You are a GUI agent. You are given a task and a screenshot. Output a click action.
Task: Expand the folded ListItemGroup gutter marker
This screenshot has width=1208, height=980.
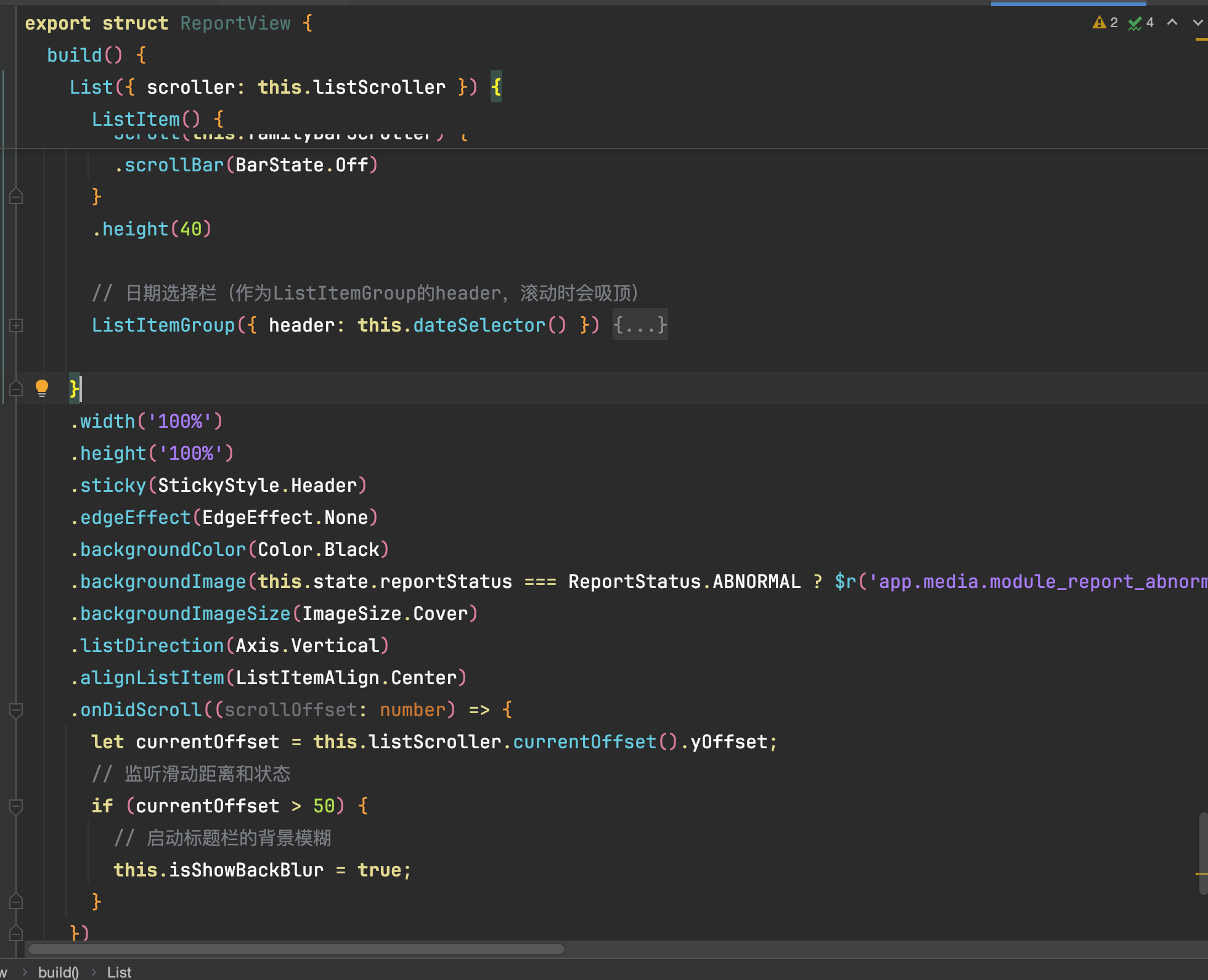pyautogui.click(x=17, y=325)
